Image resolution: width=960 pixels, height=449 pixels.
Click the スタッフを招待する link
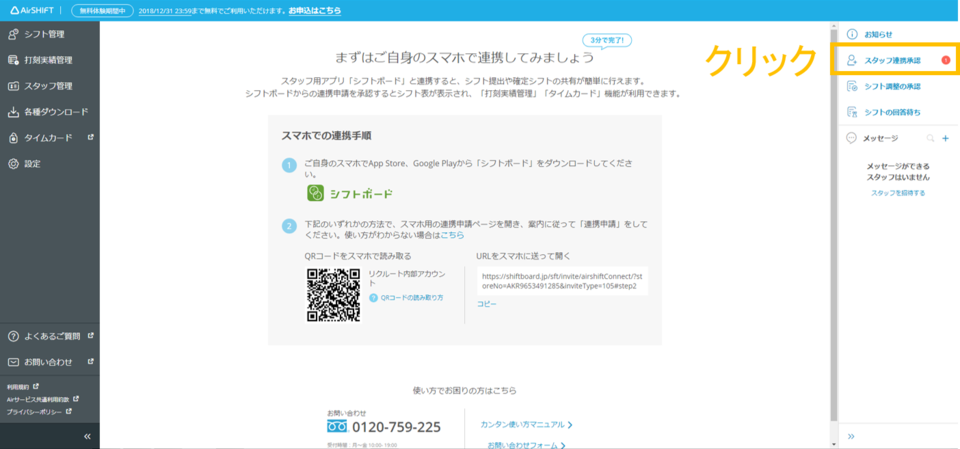coord(897,193)
